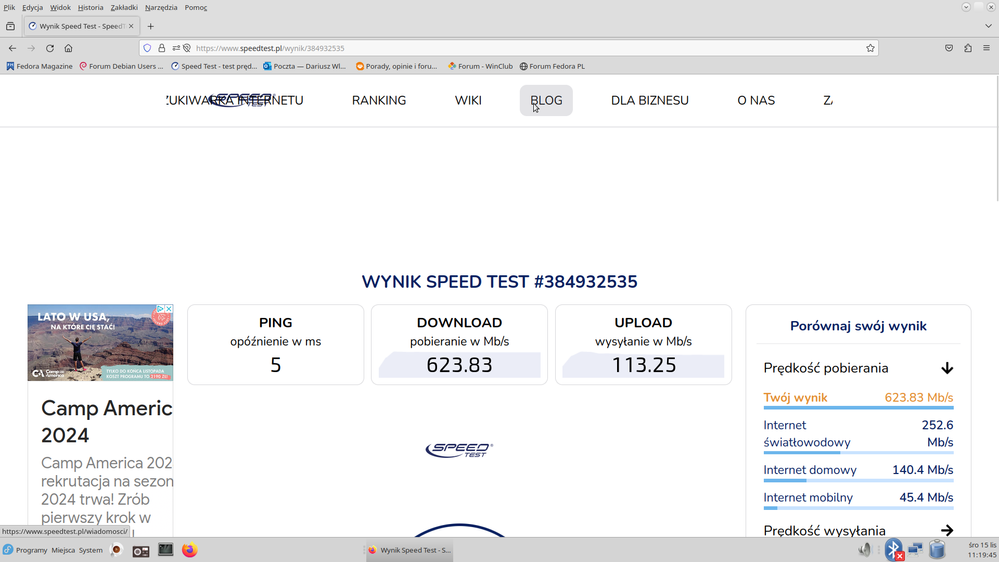
Task: Open the Zakładki menu
Action: [x=124, y=8]
